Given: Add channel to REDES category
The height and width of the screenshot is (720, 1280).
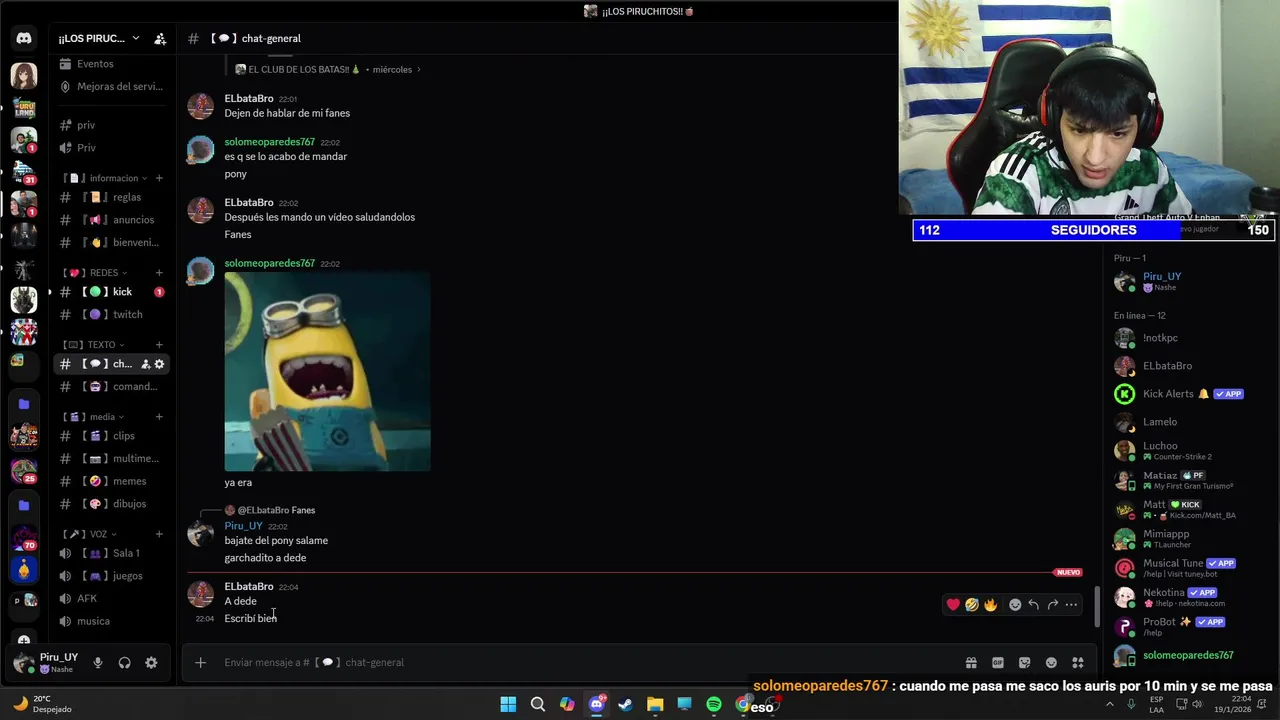Looking at the screenshot, I should pyautogui.click(x=159, y=272).
